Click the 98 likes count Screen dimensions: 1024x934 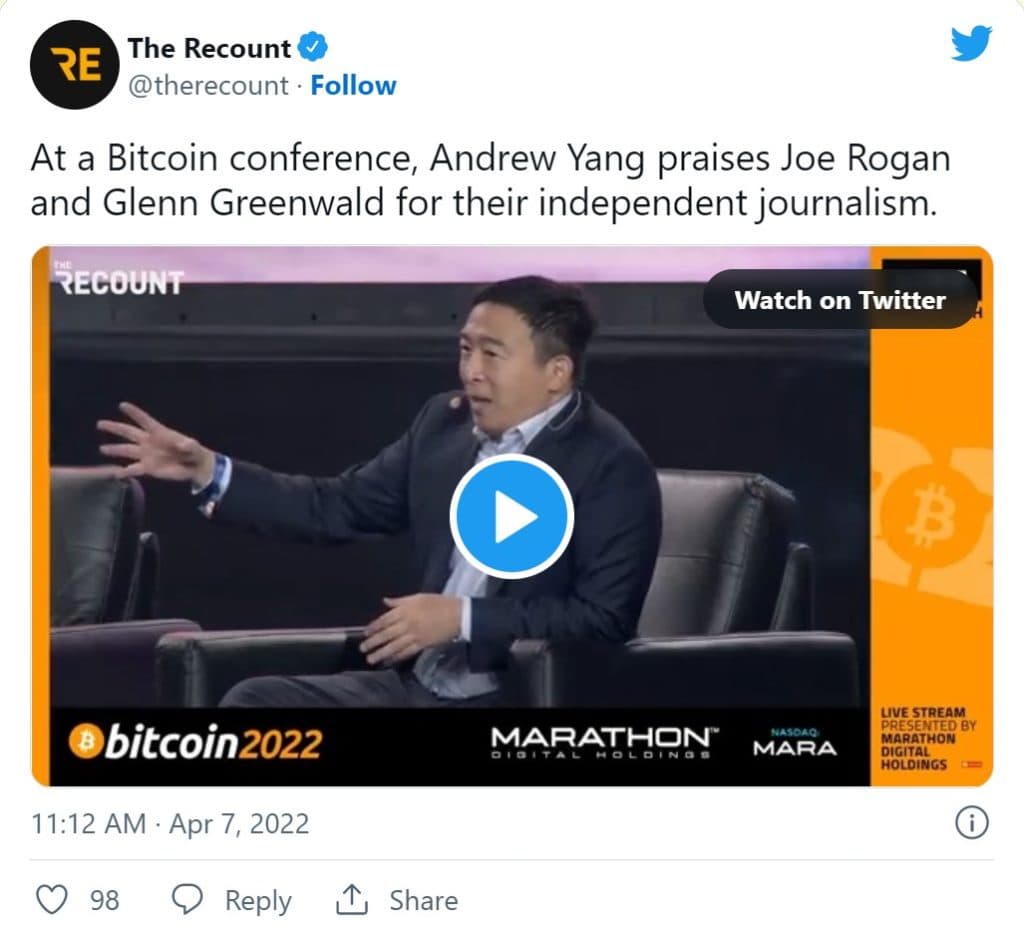[x=104, y=900]
